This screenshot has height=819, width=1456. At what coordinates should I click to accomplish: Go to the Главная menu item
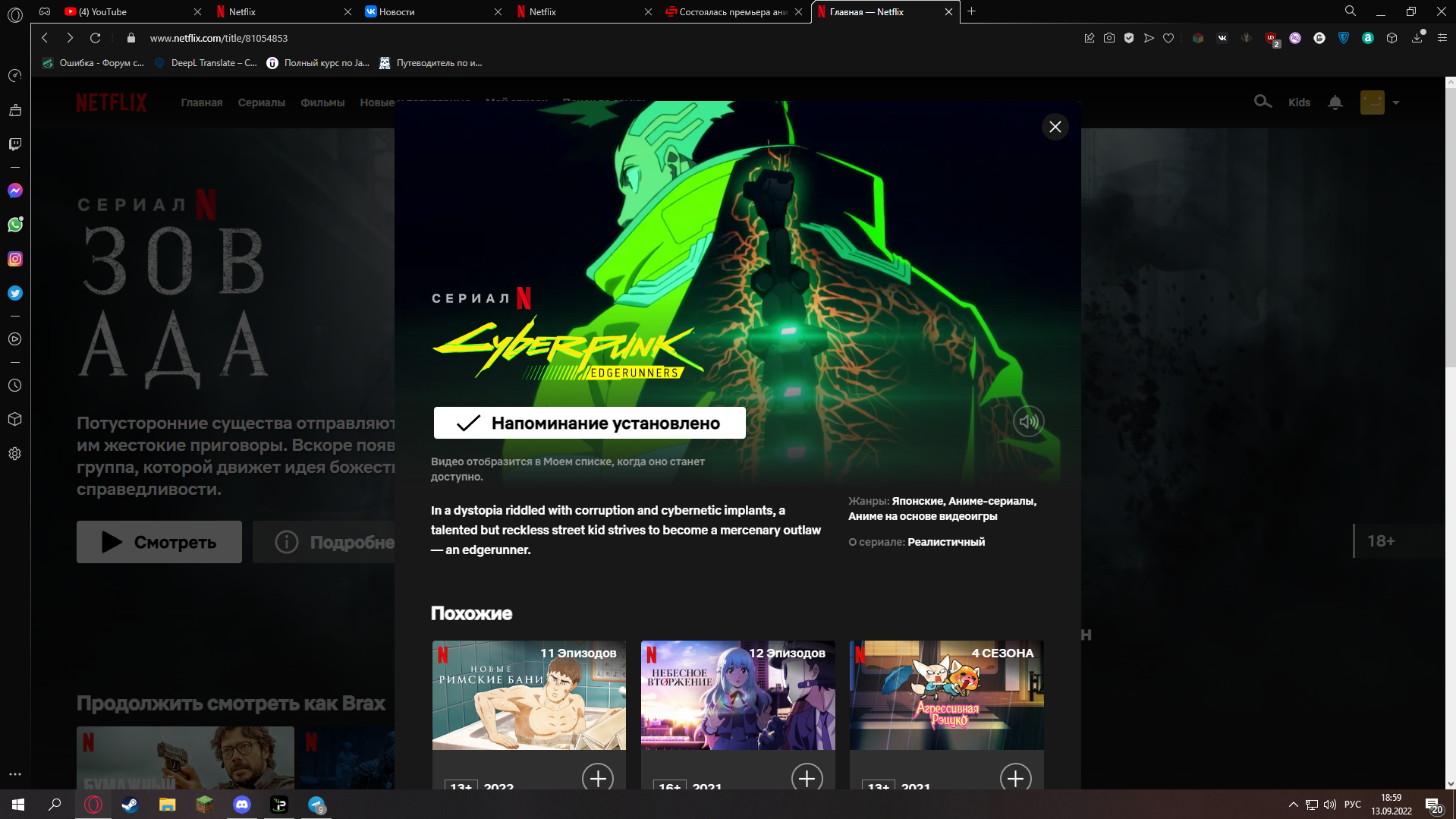[x=202, y=102]
